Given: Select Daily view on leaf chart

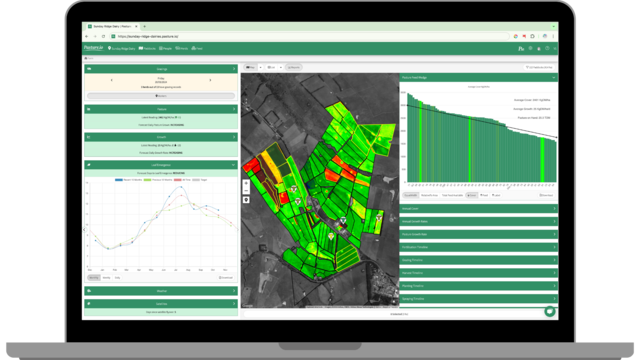Looking at the screenshot, I should (118, 278).
